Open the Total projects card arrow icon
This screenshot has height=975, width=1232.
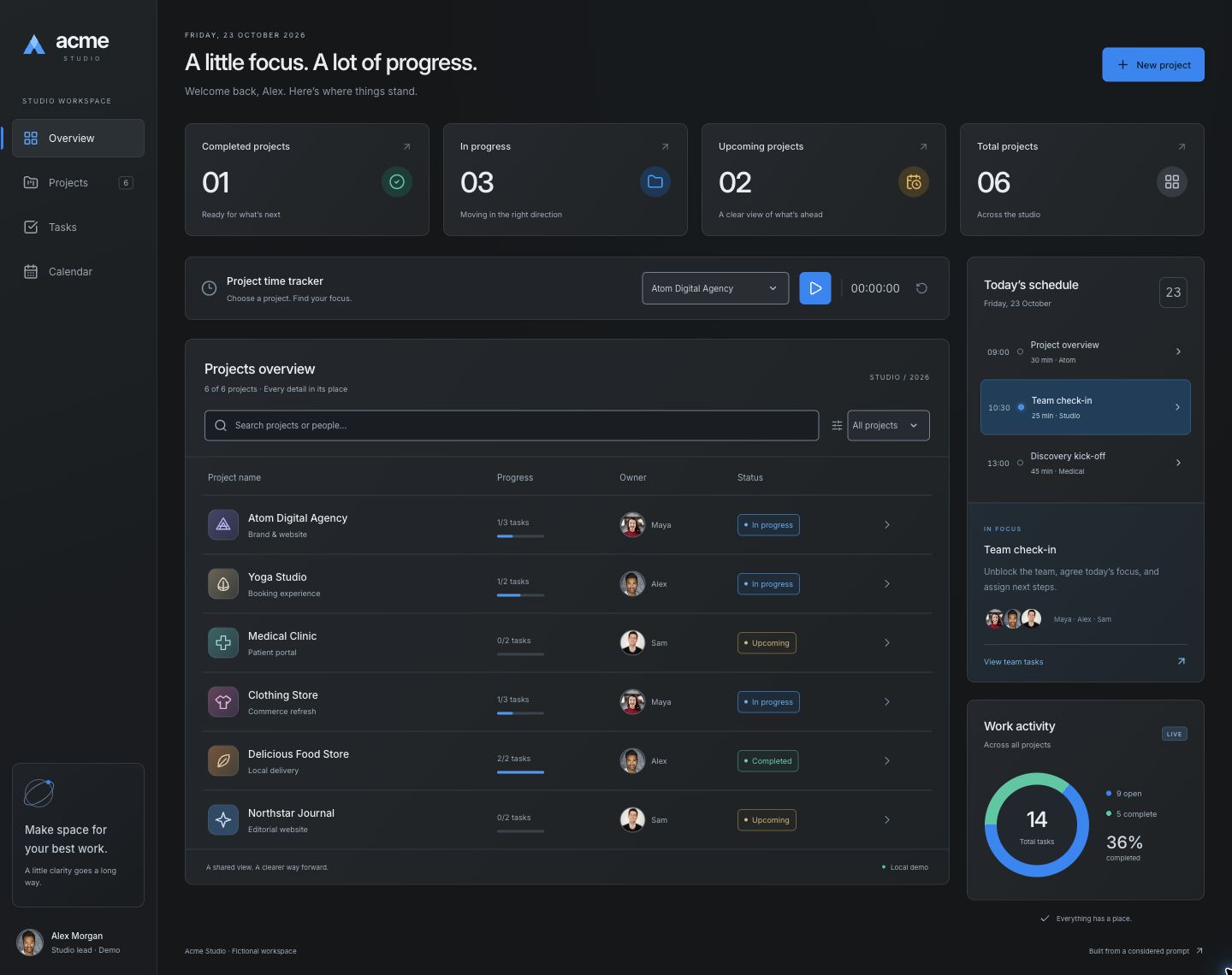point(1182,146)
